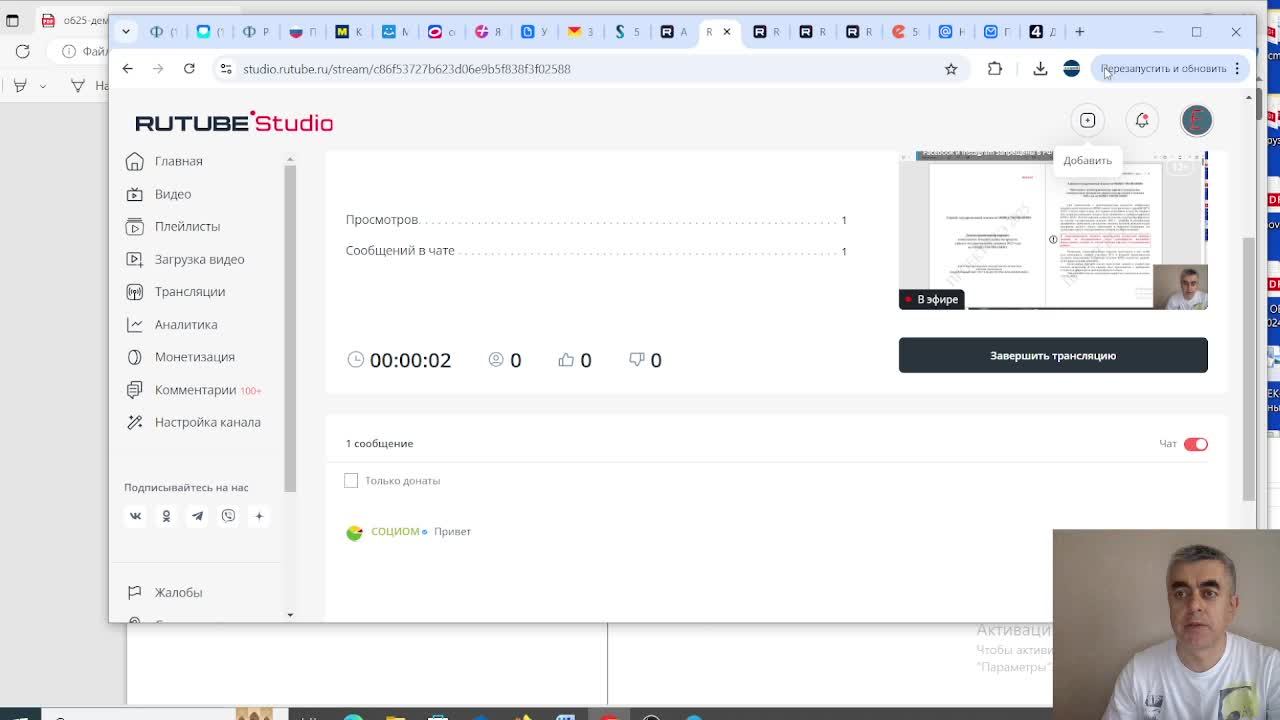Click the СОЦИОМ chat username

point(395,531)
